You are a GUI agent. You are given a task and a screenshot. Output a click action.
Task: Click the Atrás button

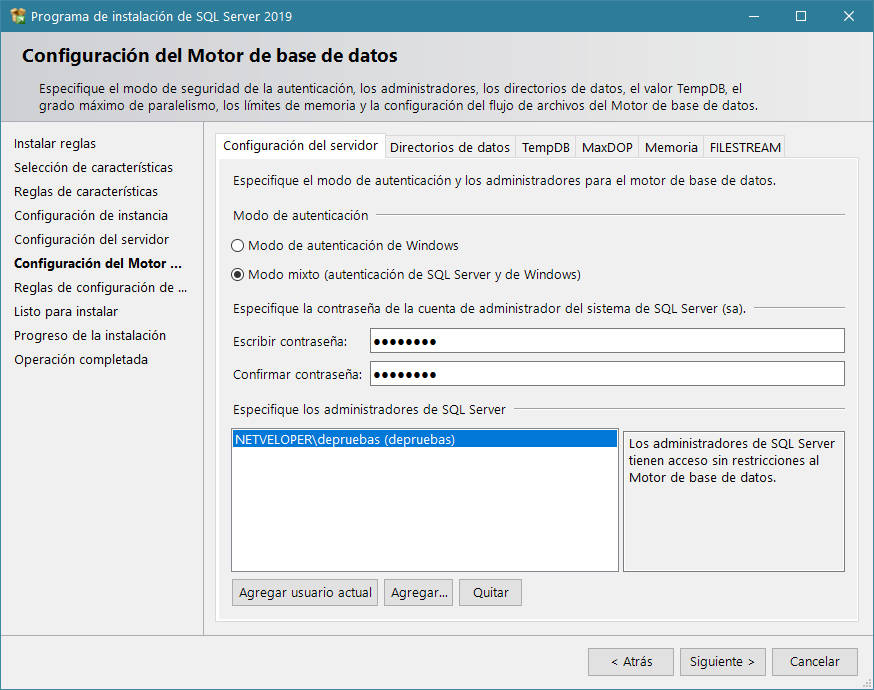630,661
